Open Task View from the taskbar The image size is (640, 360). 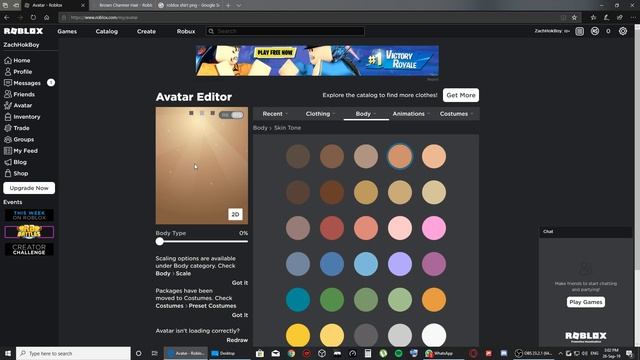pyautogui.click(x=154, y=353)
